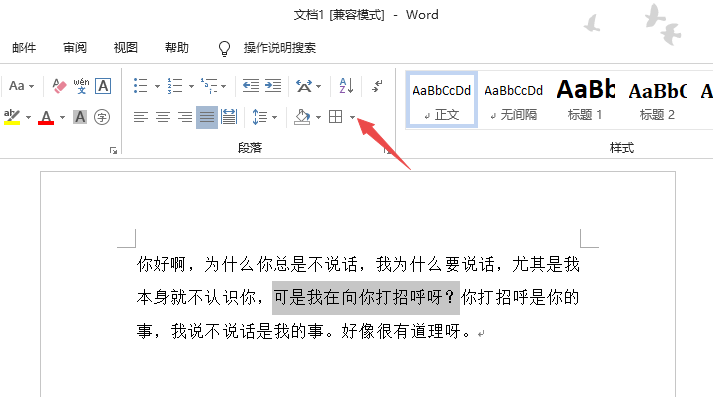Open multilevel list dropdown arrow

[223, 86]
